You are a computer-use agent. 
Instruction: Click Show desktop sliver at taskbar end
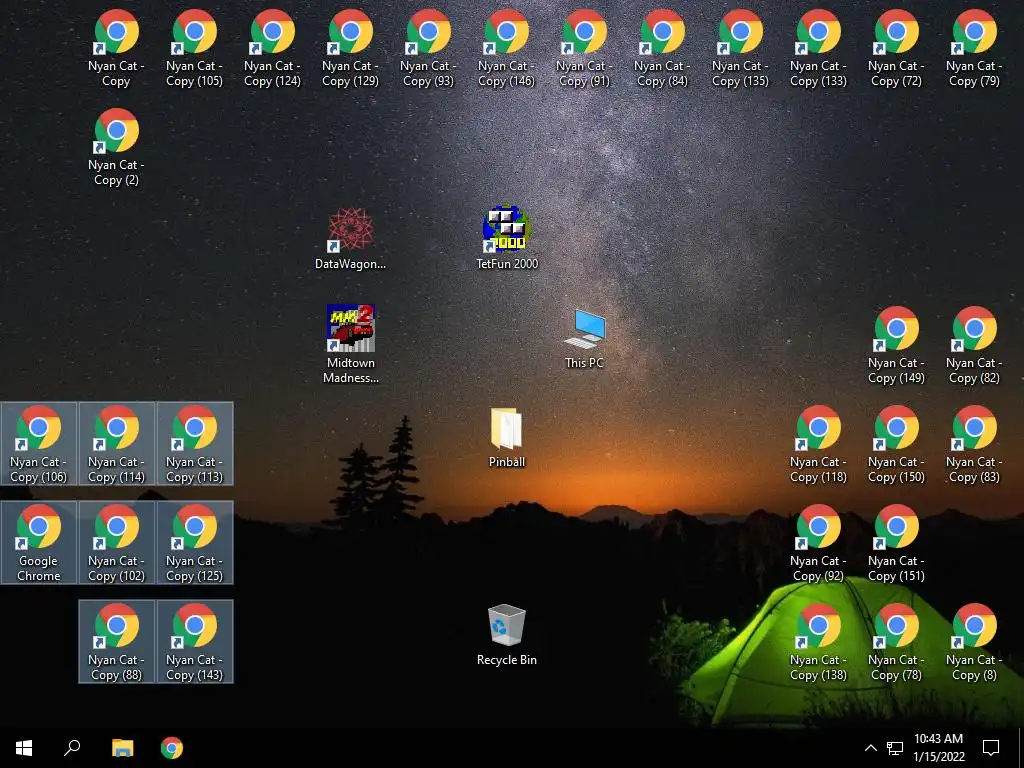click(1021, 748)
